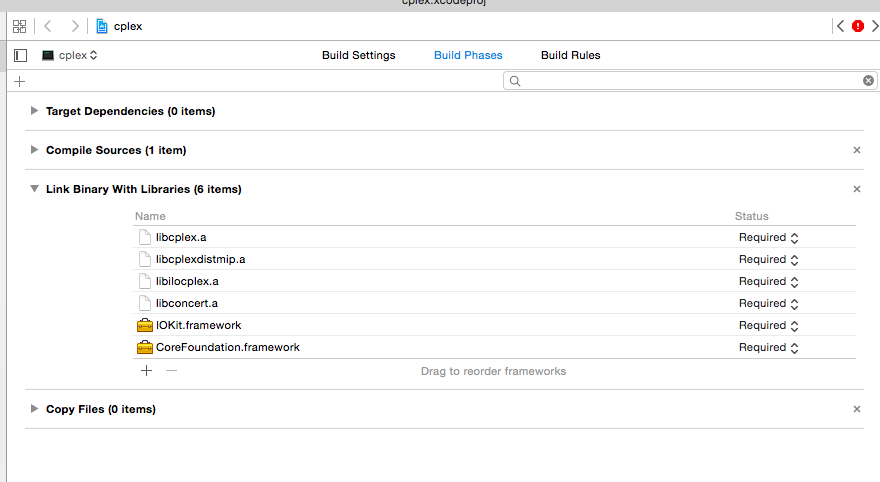Add a library with the plus button
Screen dimensions: 880x482
146,371
